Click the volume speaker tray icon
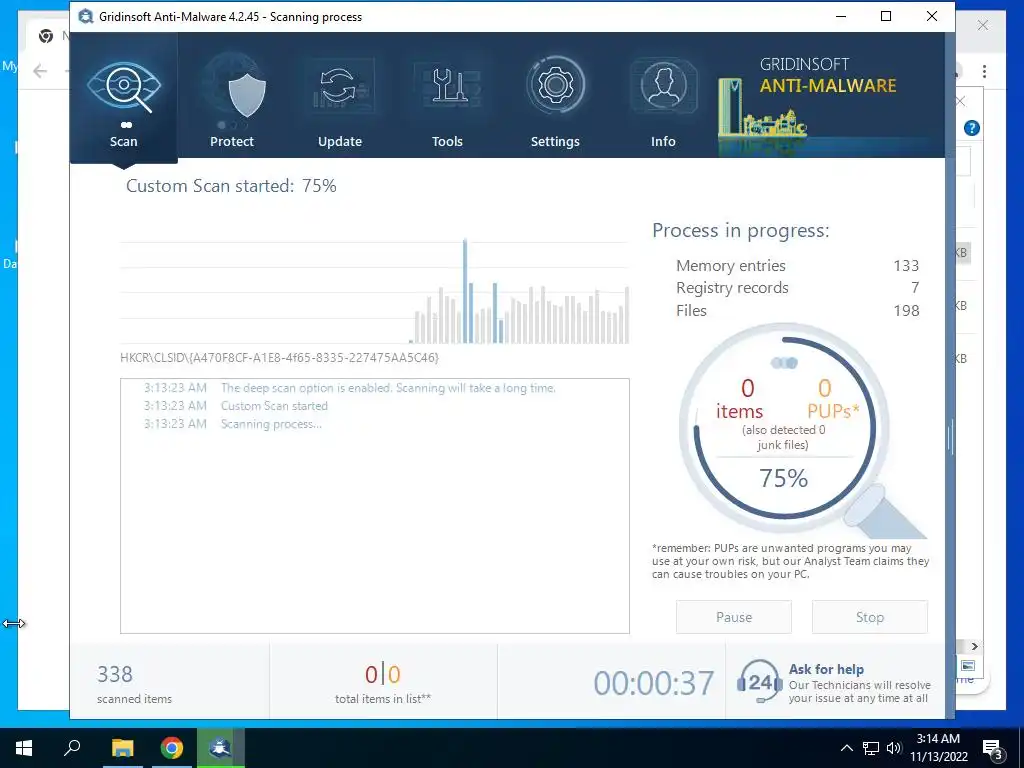Viewport: 1024px width, 768px height. pyautogui.click(x=894, y=748)
